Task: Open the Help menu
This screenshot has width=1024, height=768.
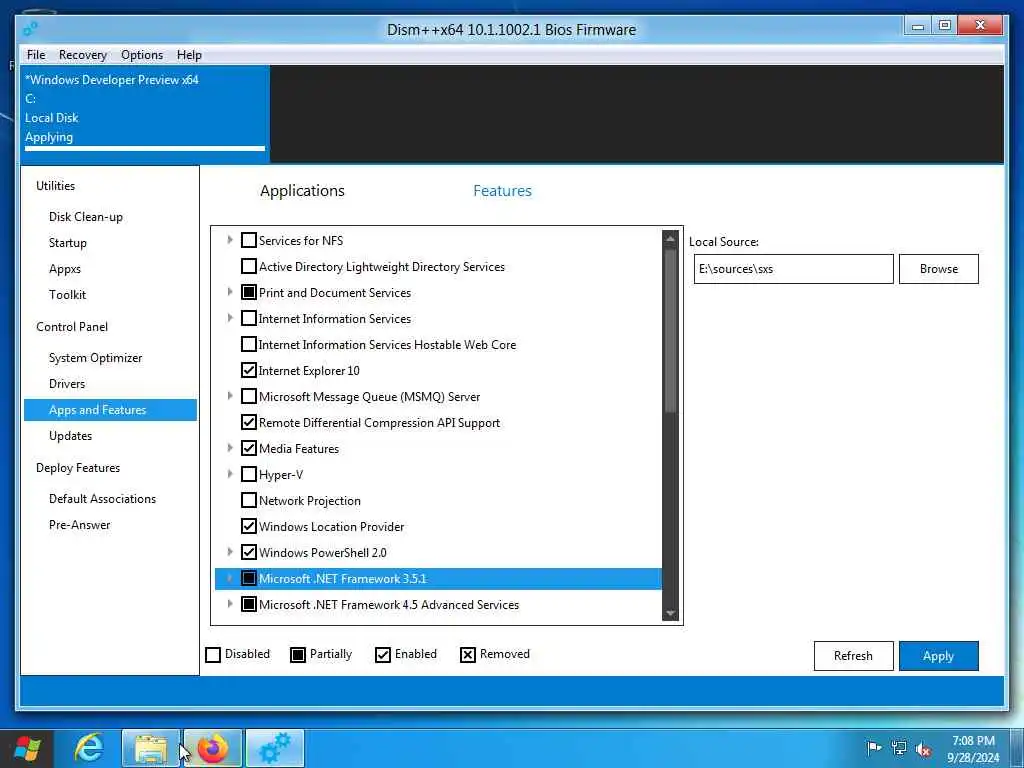Action: pyautogui.click(x=189, y=55)
